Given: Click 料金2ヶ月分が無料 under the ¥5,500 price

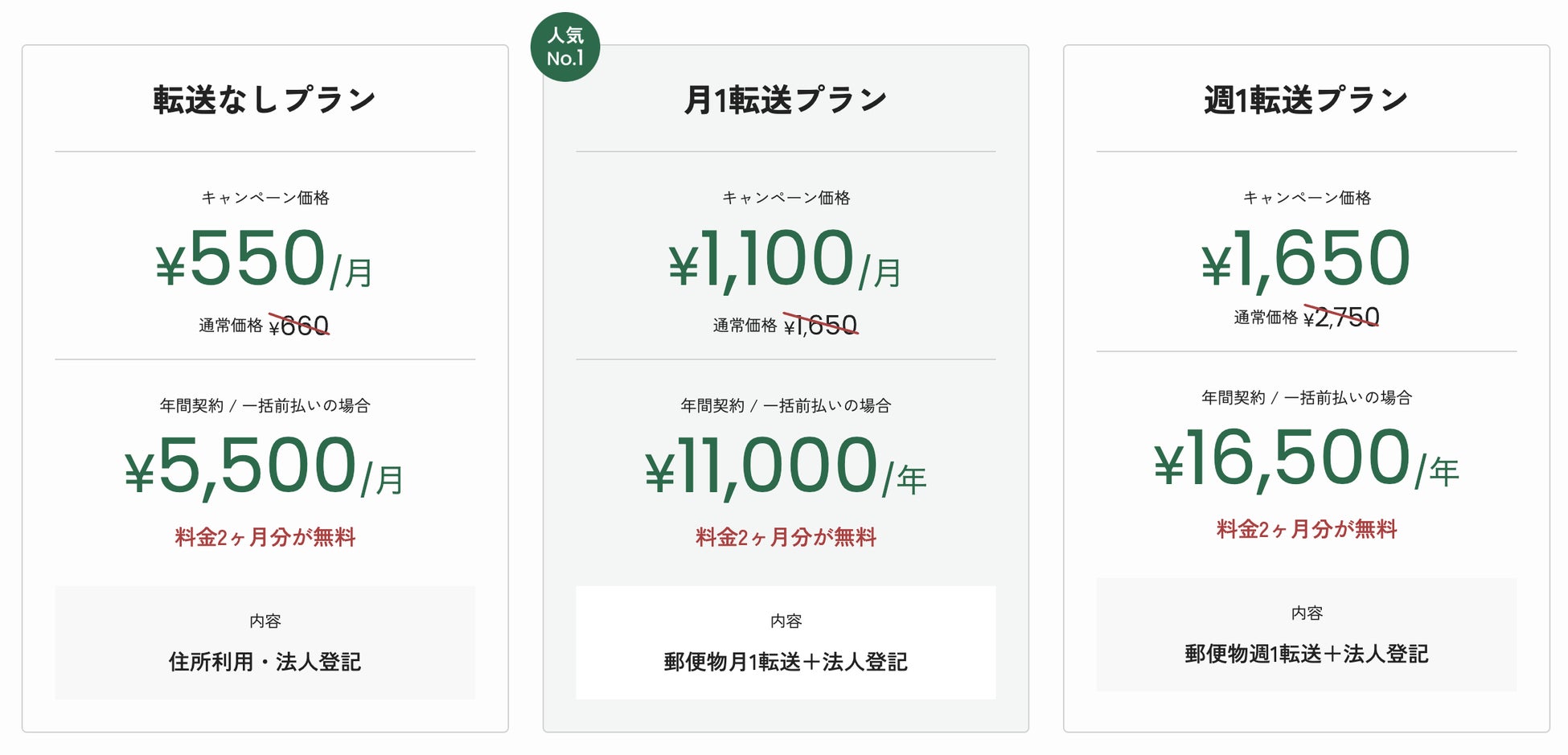Looking at the screenshot, I should (265, 537).
